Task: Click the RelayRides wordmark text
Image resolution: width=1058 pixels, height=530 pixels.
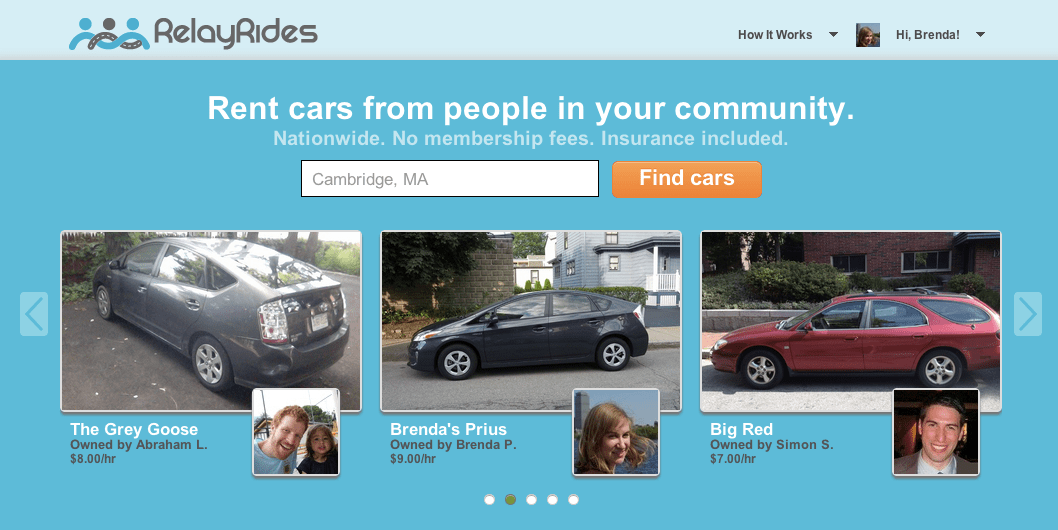Action: click(x=235, y=33)
